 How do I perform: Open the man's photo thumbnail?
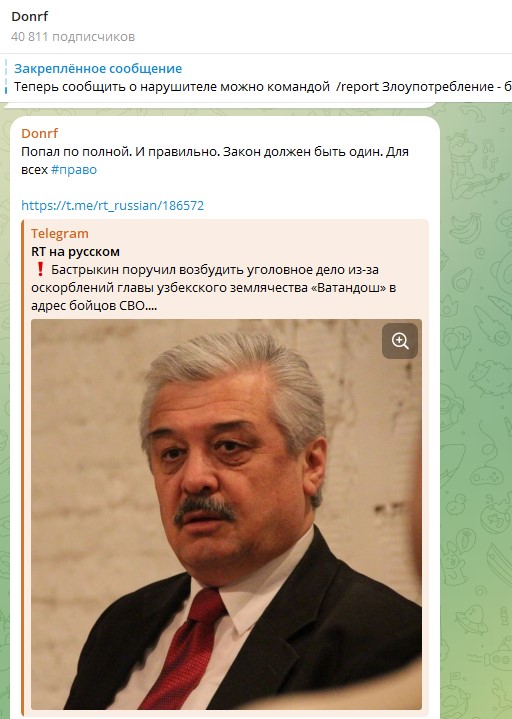[x=226, y=514]
